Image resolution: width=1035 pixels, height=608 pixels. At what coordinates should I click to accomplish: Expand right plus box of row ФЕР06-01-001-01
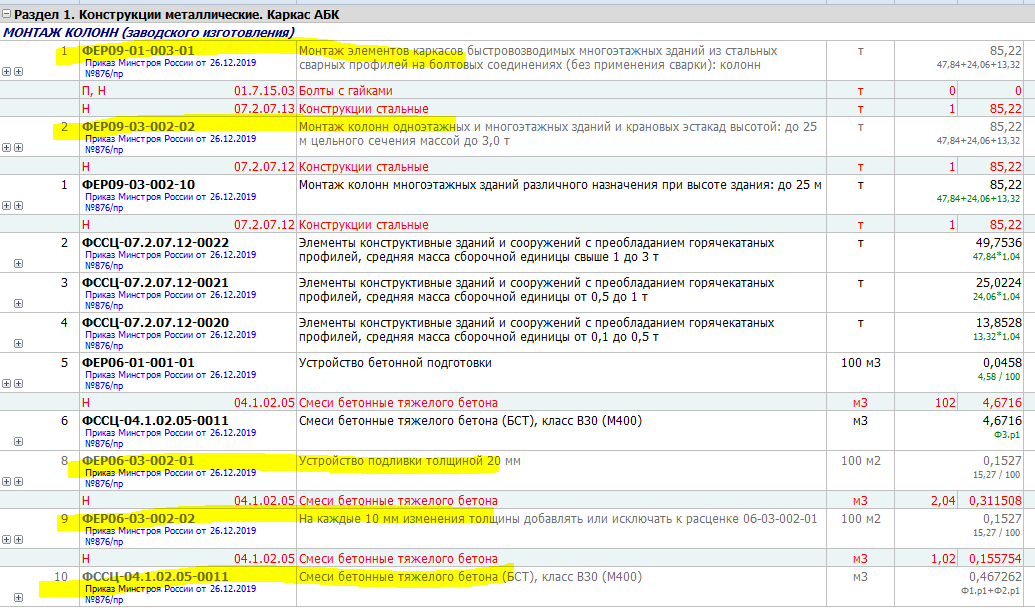18,384
